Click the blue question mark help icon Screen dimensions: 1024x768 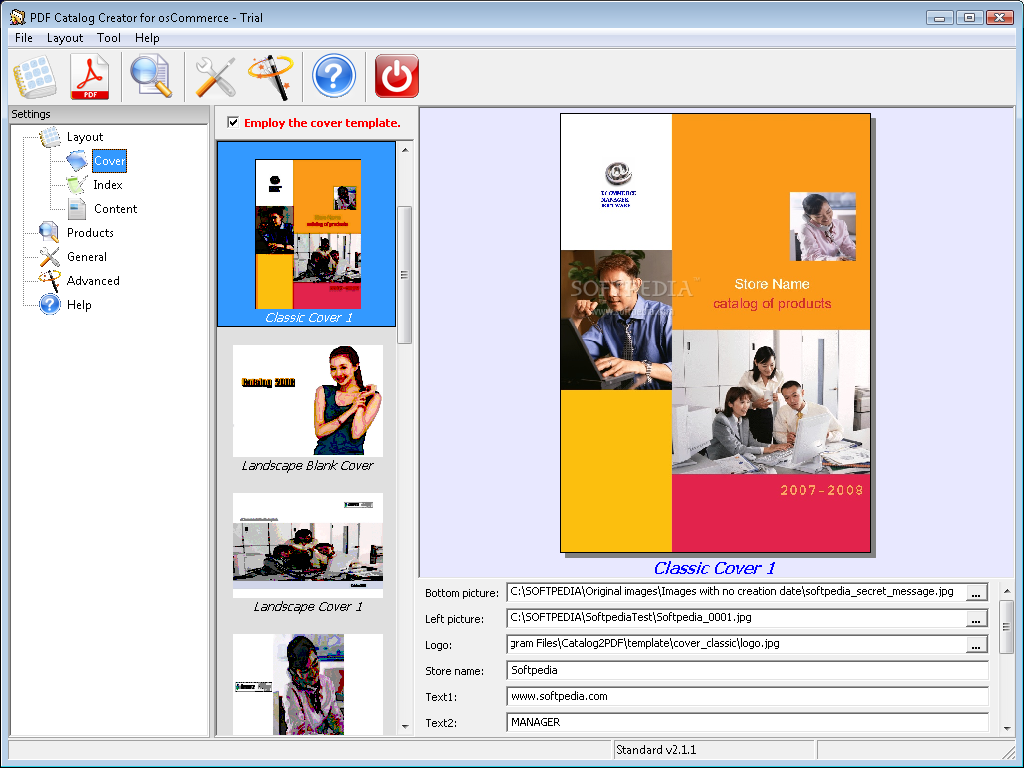point(334,76)
